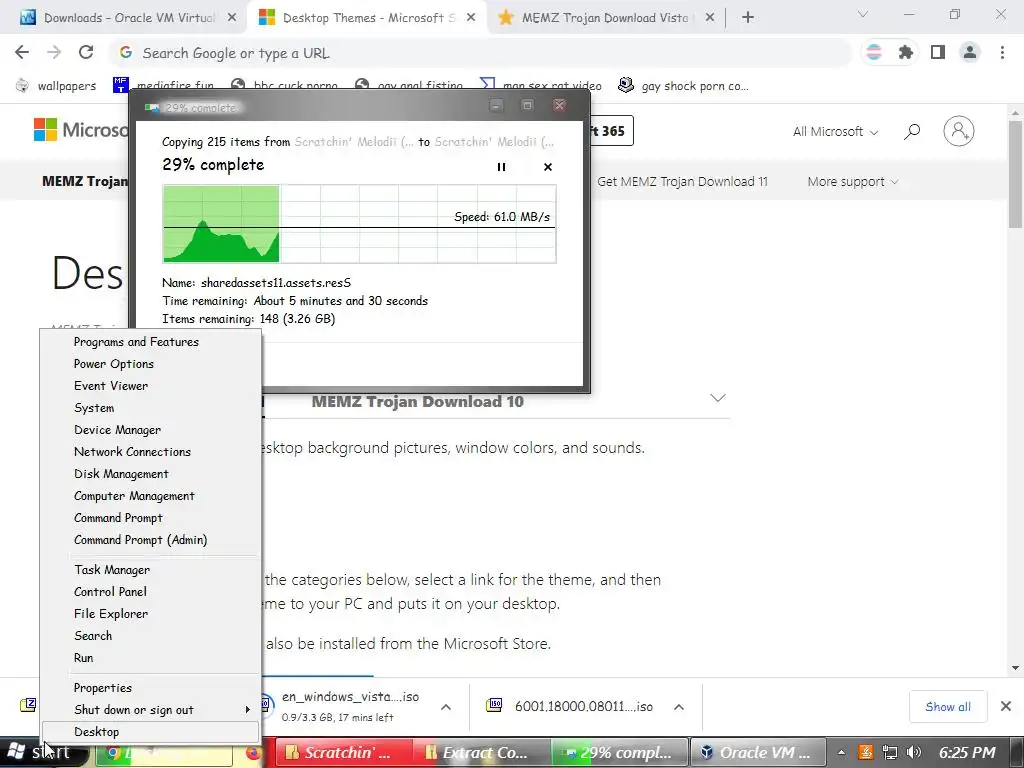Select Programs and Features from menu

tap(150, 342)
